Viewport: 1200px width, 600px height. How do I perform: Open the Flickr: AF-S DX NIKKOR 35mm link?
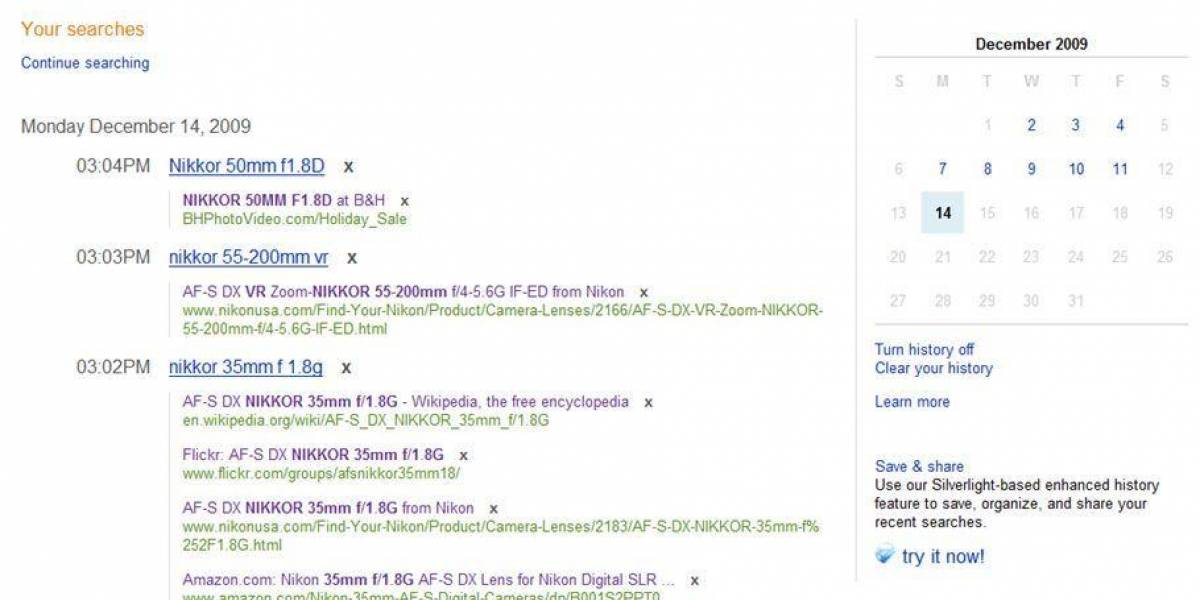[313, 455]
